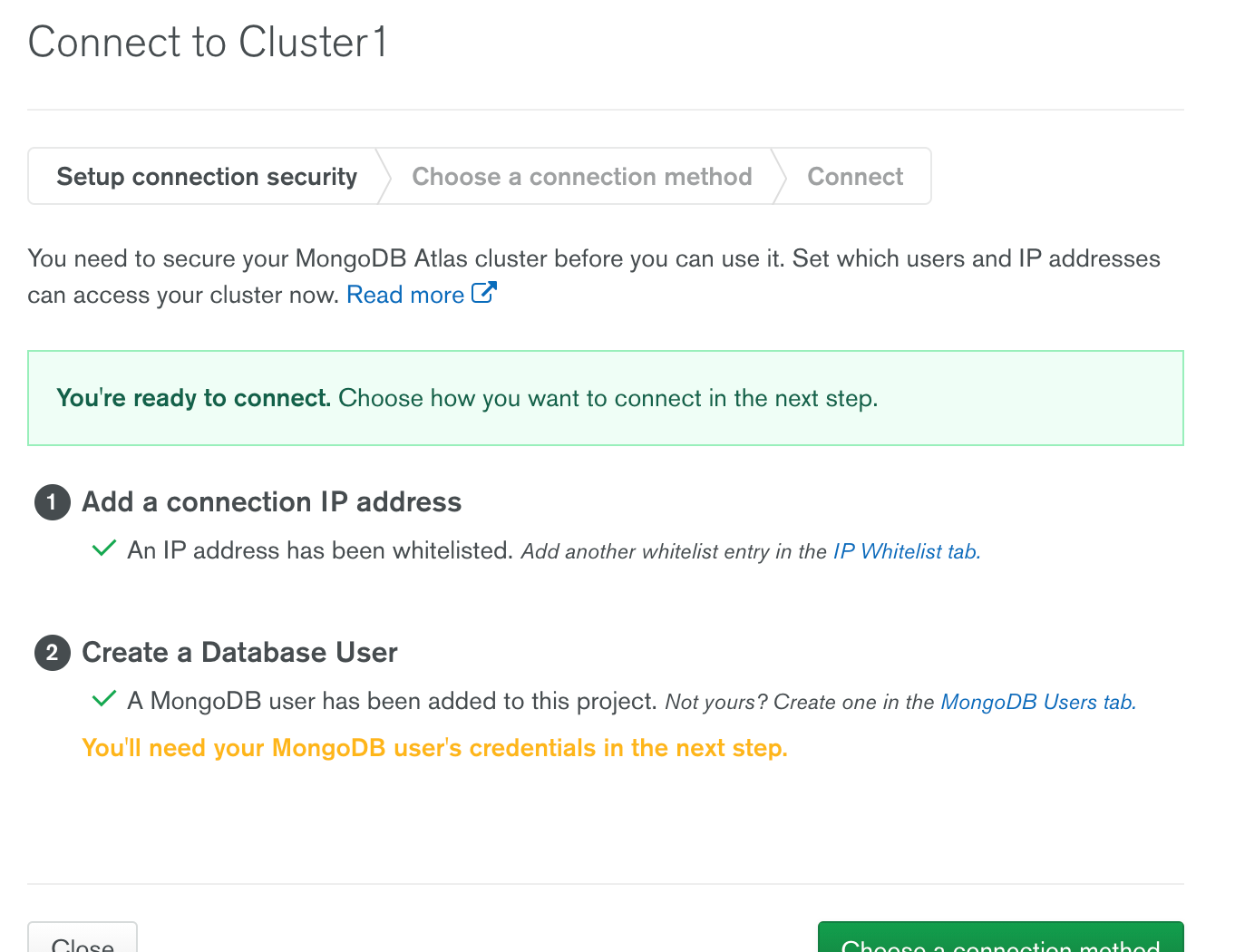Image resolution: width=1235 pixels, height=952 pixels.
Task: Click the Add a connection IP address heading
Action: click(271, 502)
